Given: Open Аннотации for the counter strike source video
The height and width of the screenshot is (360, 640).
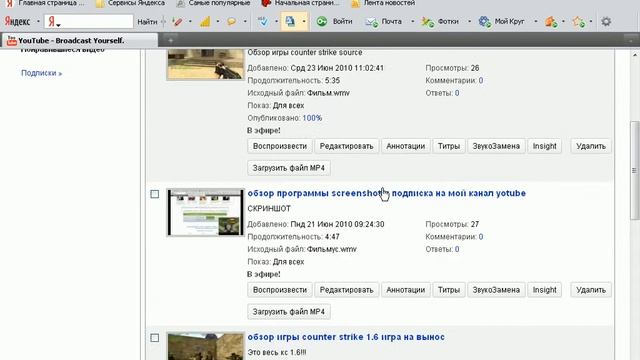Looking at the screenshot, I should [x=405, y=146].
